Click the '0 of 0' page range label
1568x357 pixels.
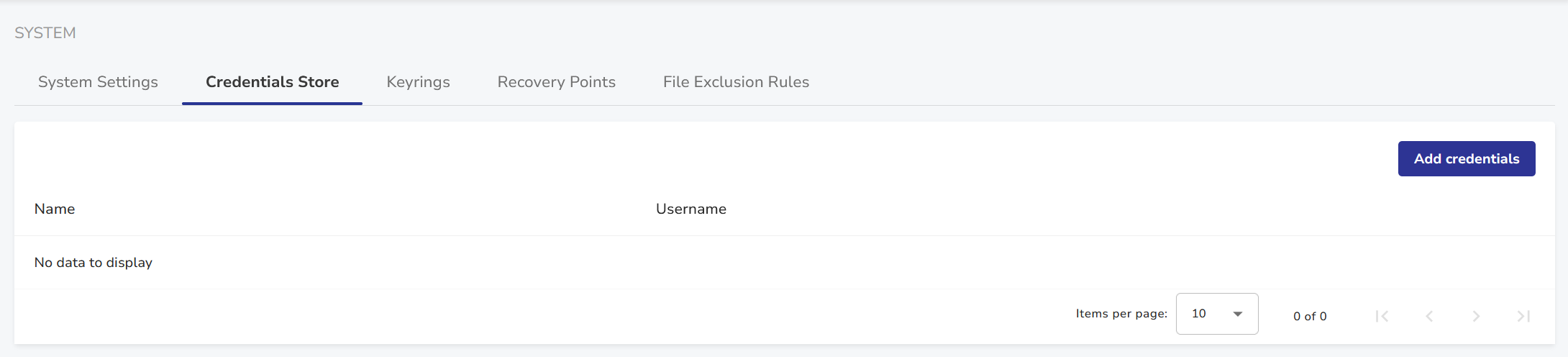(1310, 316)
